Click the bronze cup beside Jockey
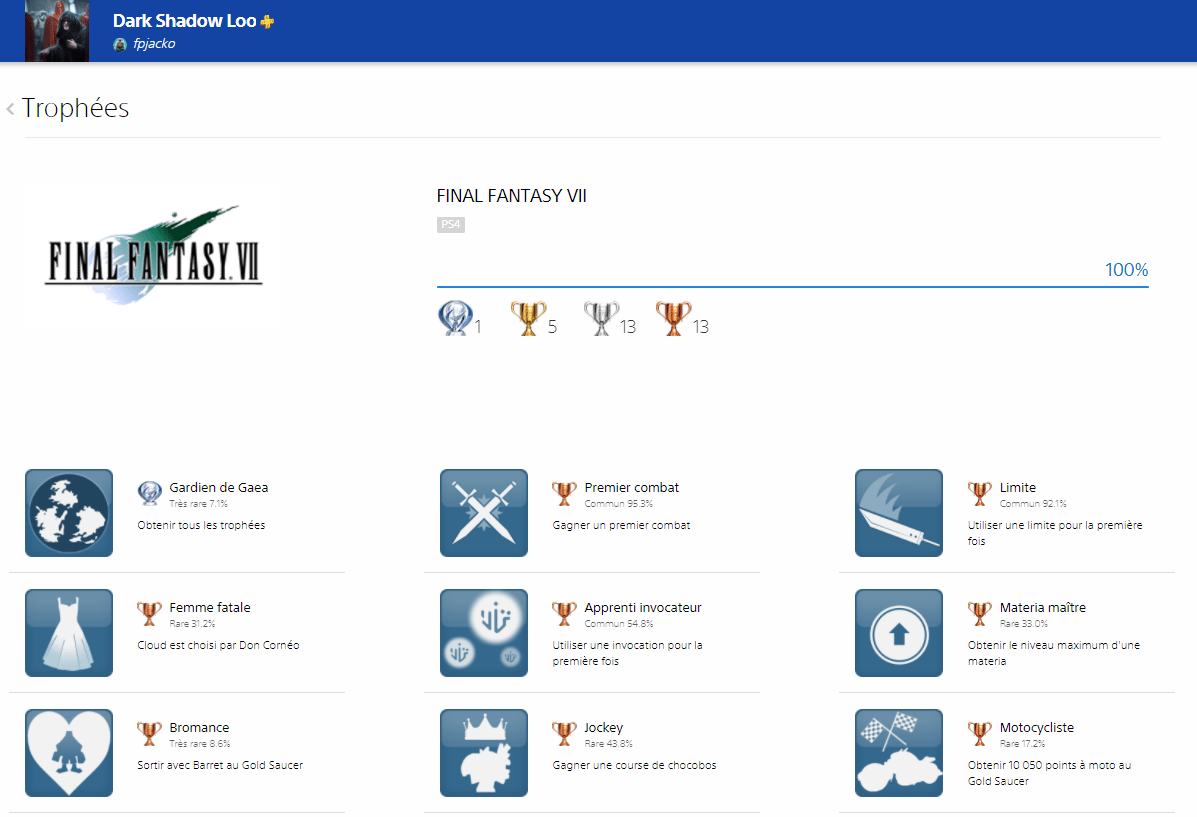Image resolution: width=1197 pixels, height=817 pixels. pyautogui.click(x=564, y=733)
